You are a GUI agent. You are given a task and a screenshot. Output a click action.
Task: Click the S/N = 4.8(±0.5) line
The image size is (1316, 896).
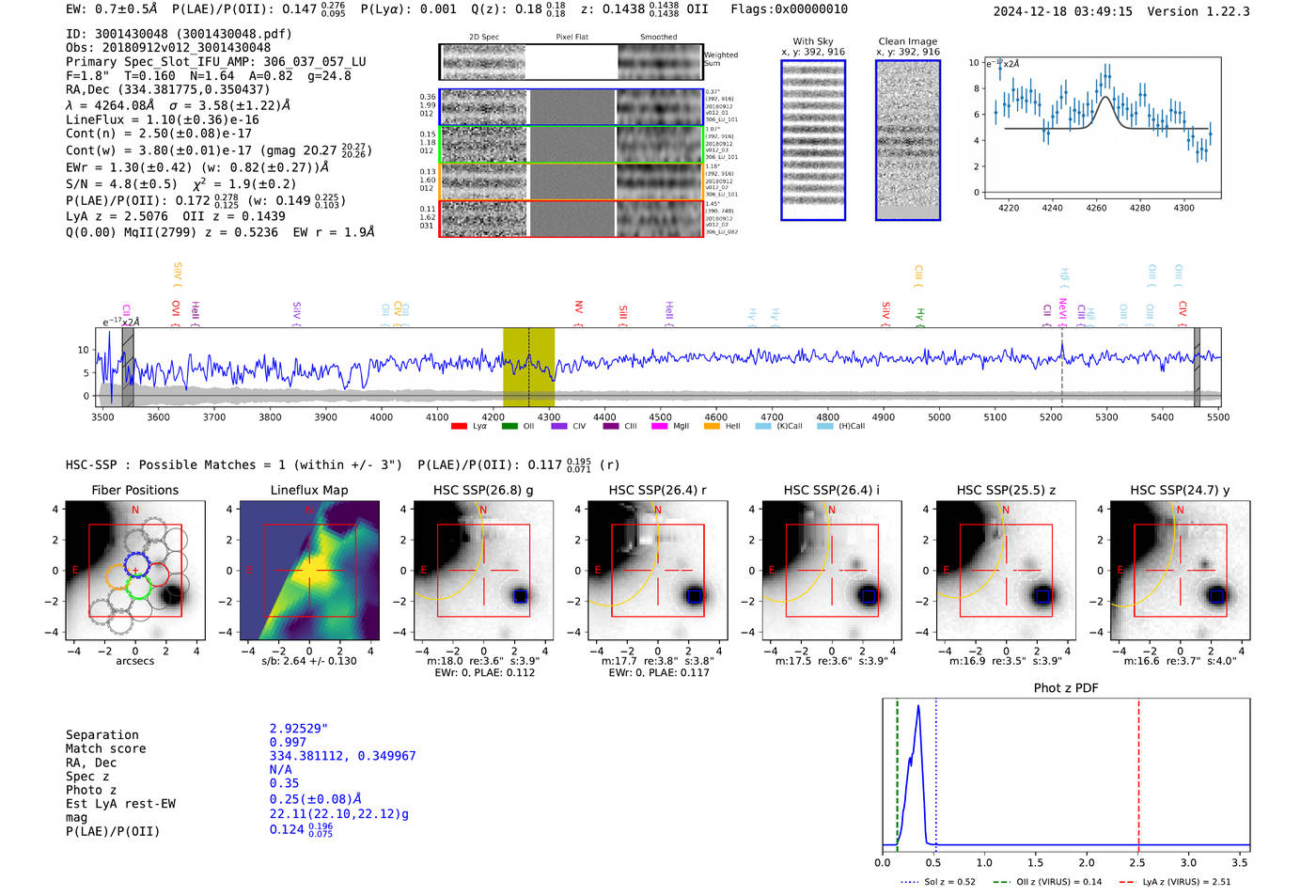click(x=181, y=184)
